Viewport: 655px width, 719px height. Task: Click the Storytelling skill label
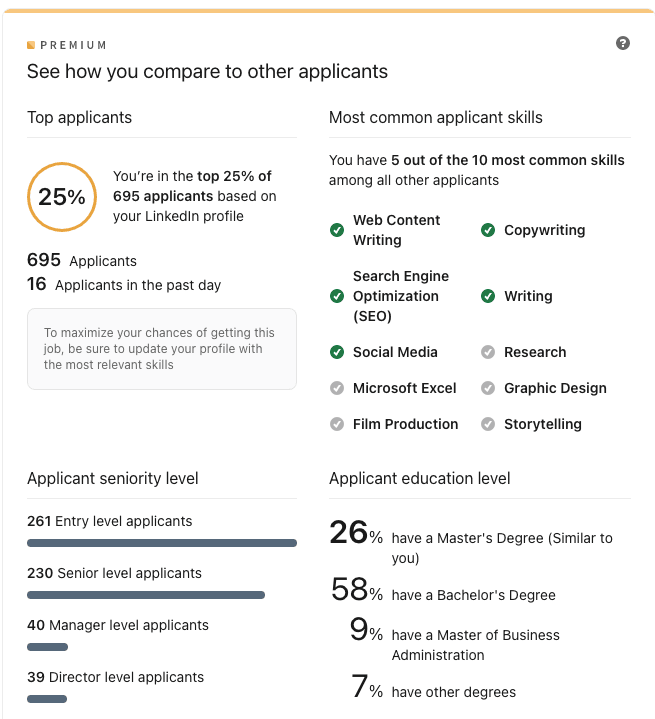coord(542,424)
